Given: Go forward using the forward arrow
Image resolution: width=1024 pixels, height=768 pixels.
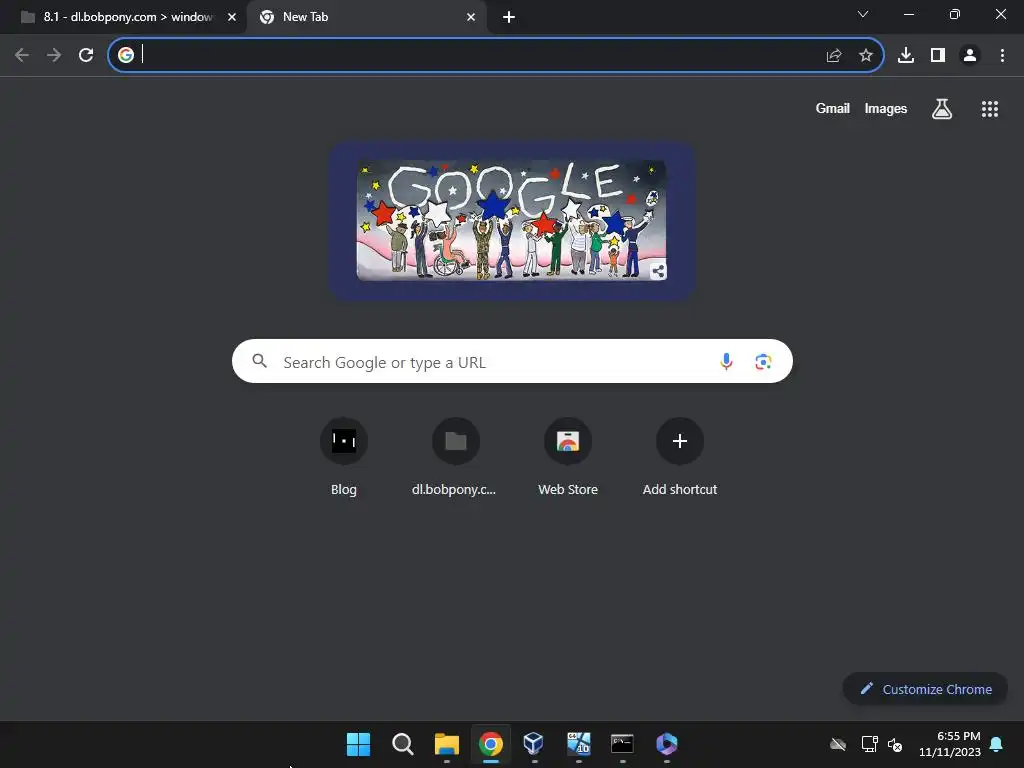Looking at the screenshot, I should pos(54,55).
